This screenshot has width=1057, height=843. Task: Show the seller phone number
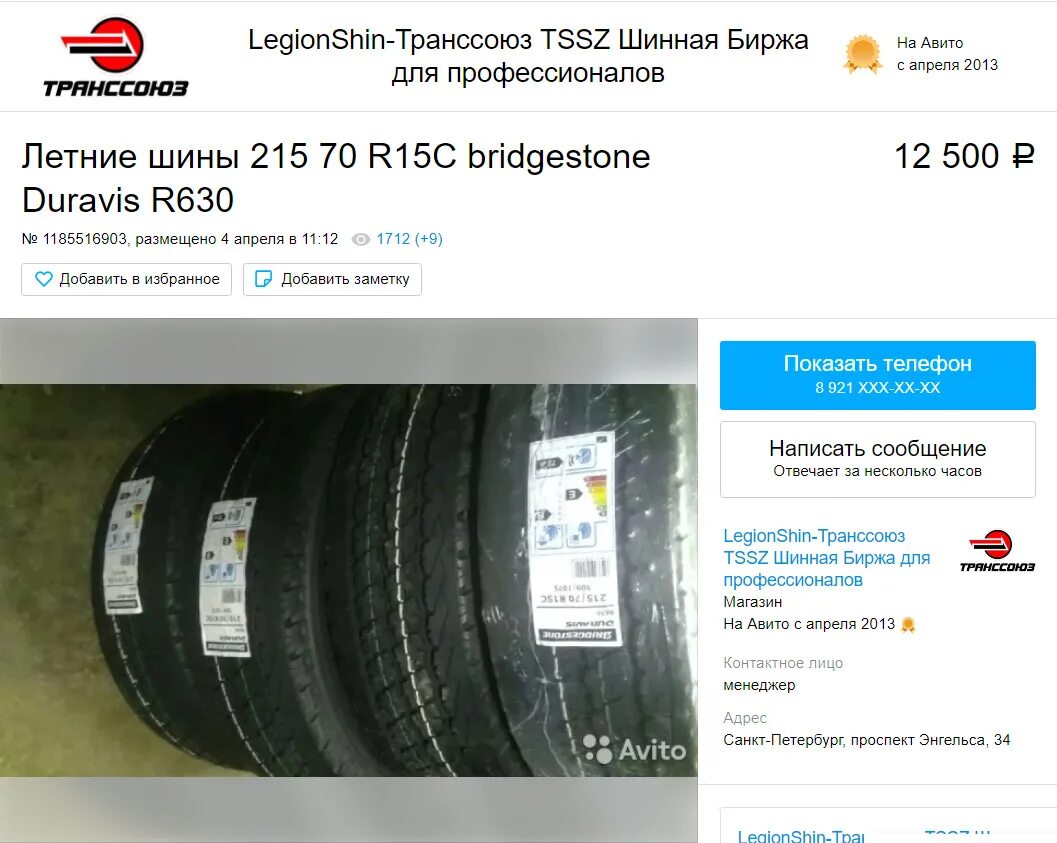[x=878, y=375]
